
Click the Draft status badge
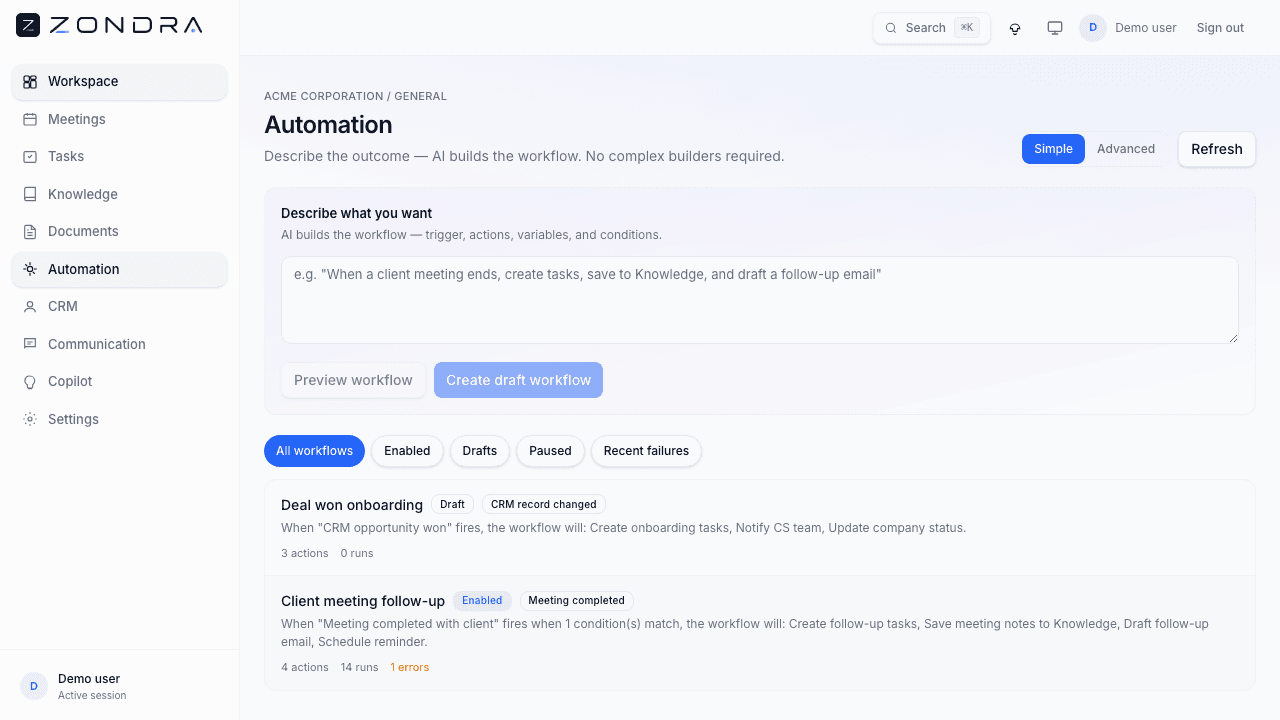click(452, 505)
